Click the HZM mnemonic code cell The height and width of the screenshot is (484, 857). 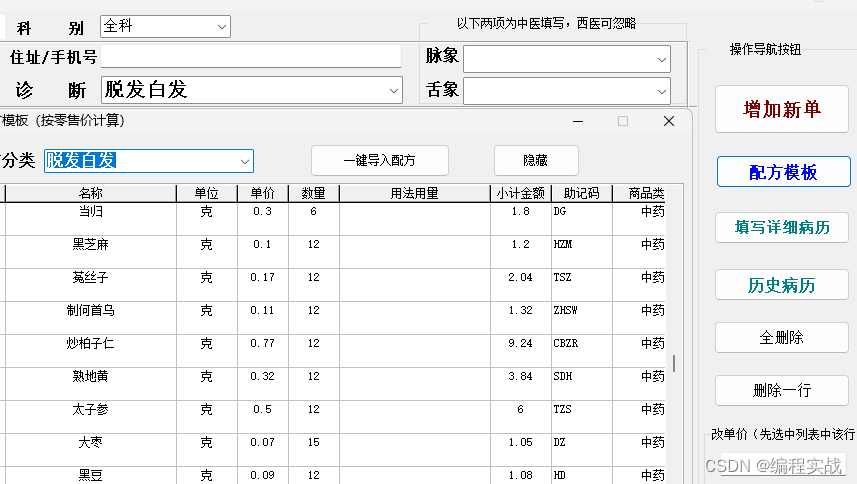[582, 252]
